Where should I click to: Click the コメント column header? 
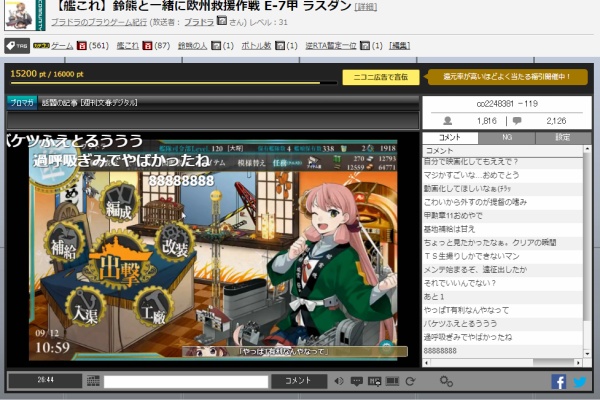point(503,151)
